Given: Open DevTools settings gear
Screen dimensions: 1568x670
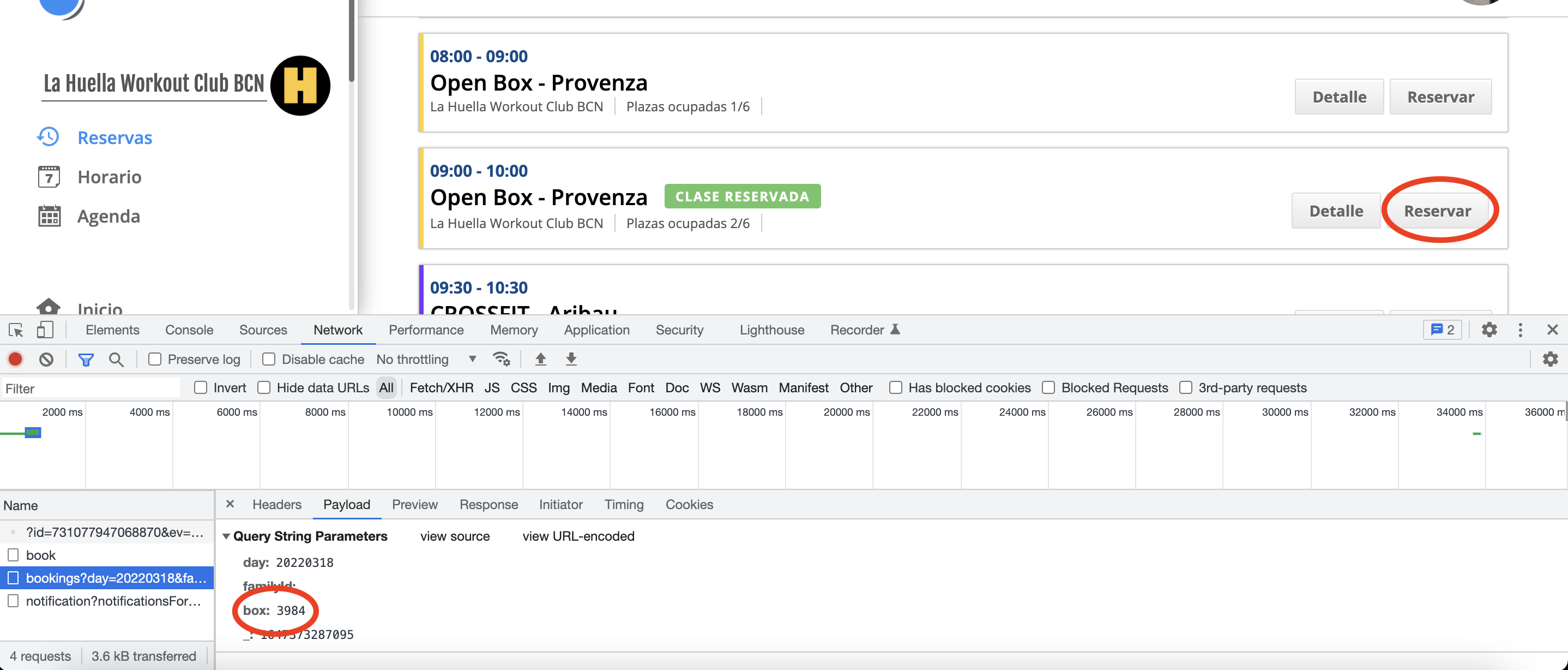Looking at the screenshot, I should 1489,330.
